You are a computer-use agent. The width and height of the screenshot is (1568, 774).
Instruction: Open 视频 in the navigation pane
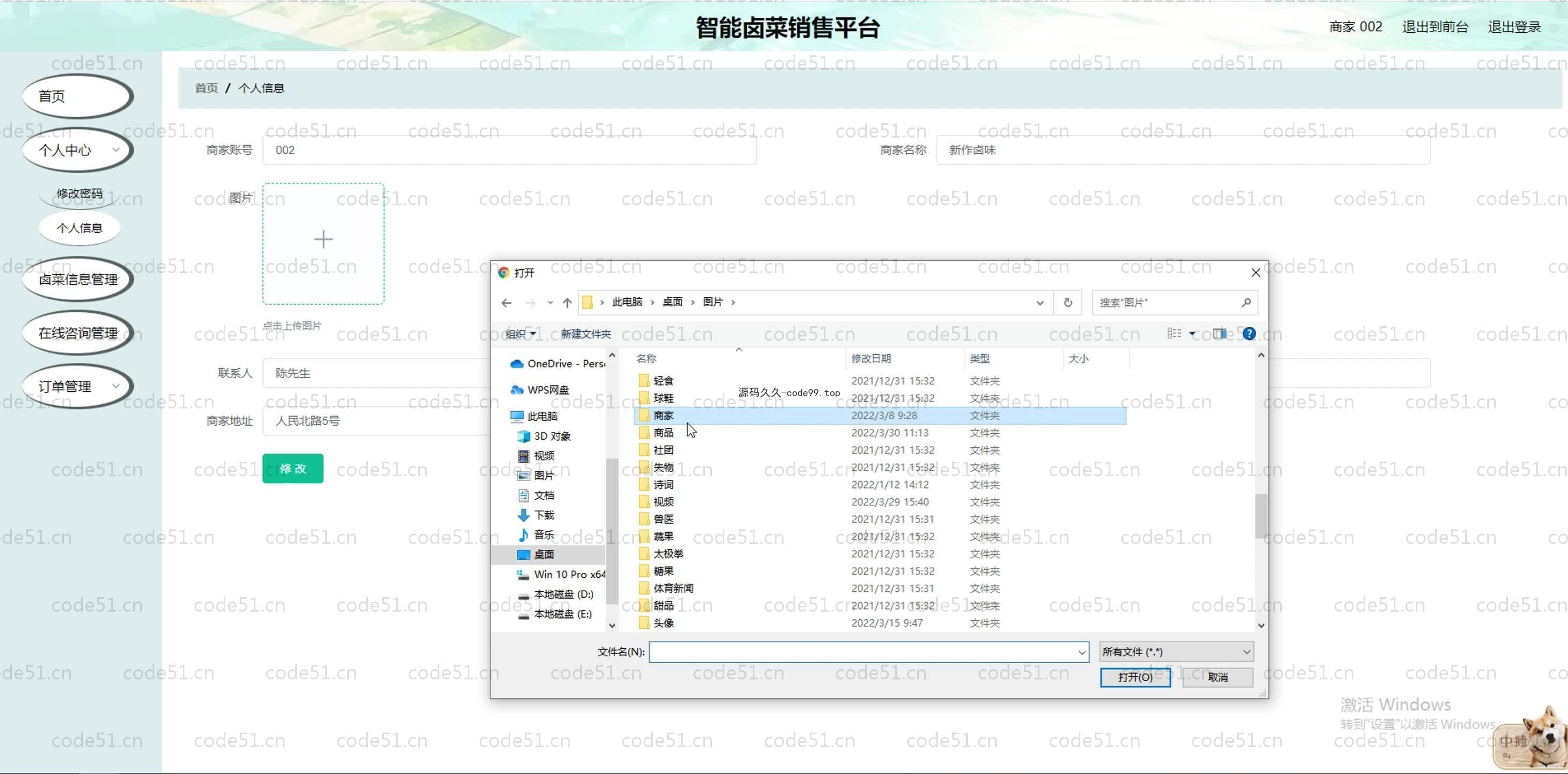click(x=536, y=456)
